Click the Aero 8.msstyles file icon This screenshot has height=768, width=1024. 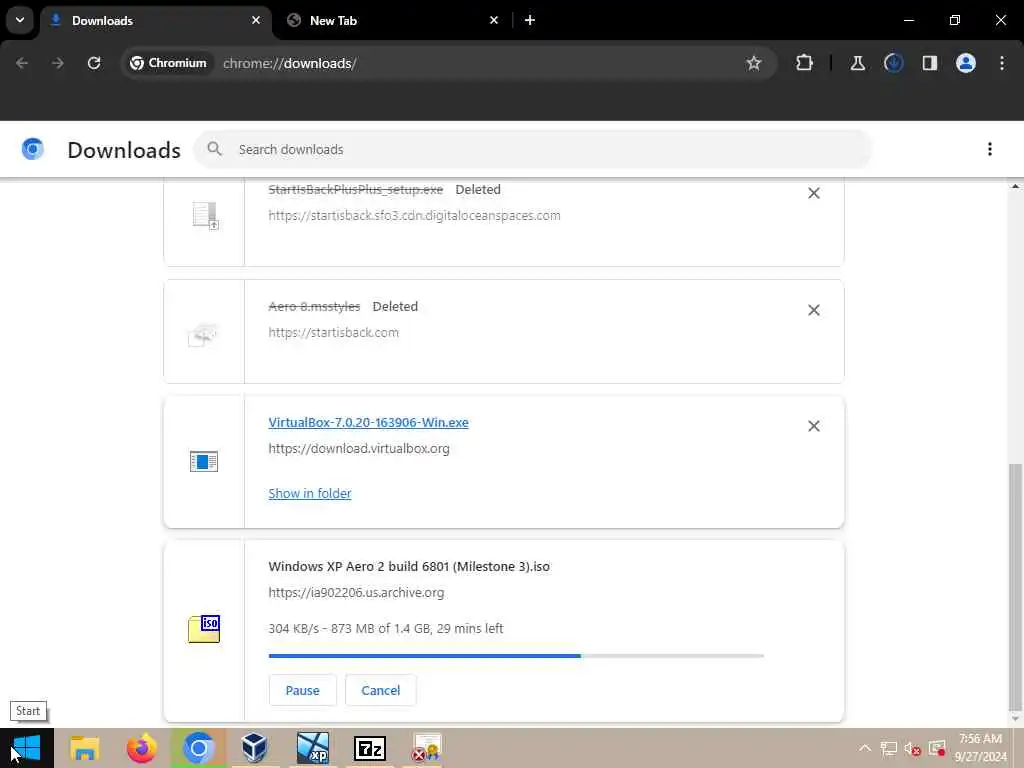click(203, 334)
